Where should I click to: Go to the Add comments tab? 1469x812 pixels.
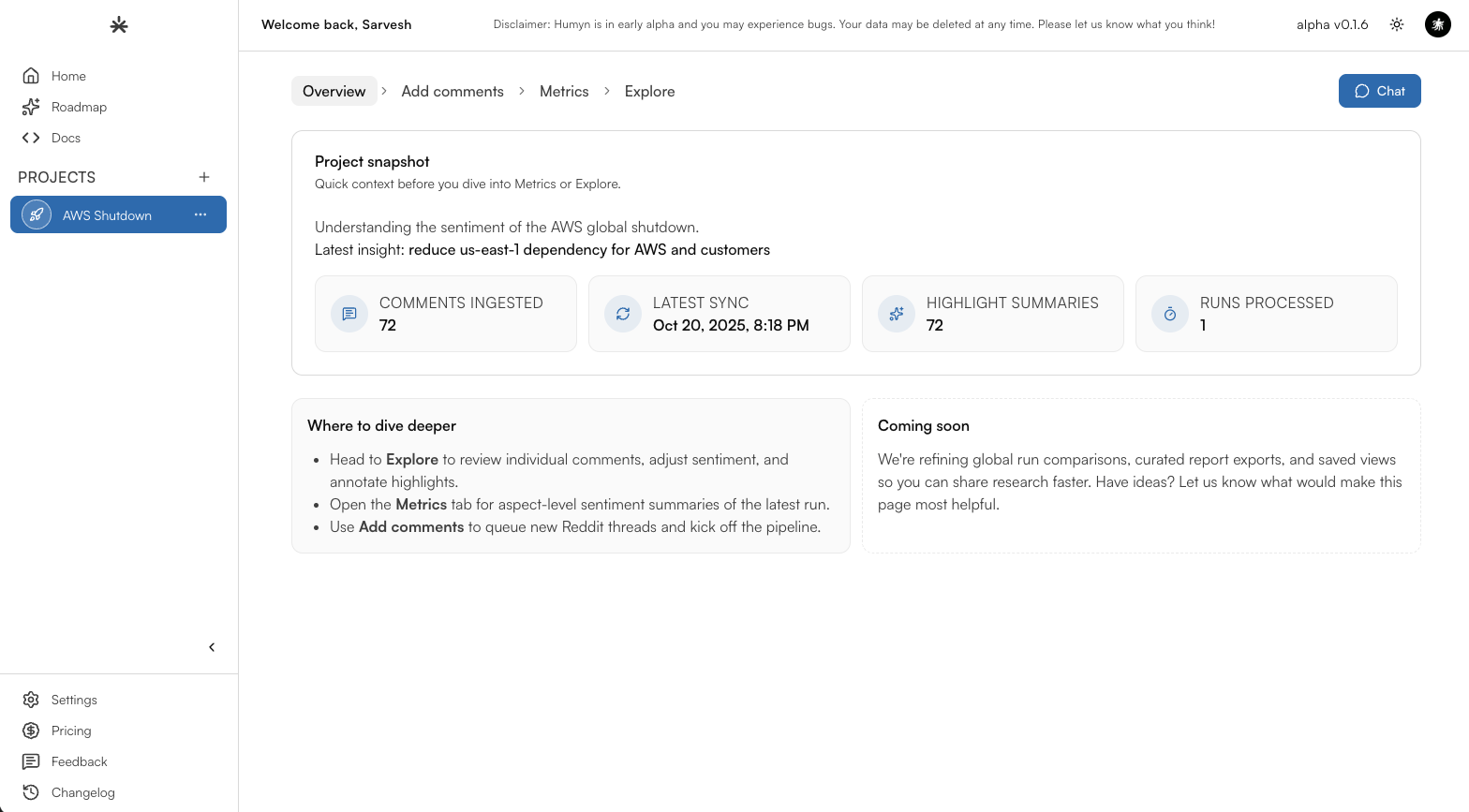point(453,91)
